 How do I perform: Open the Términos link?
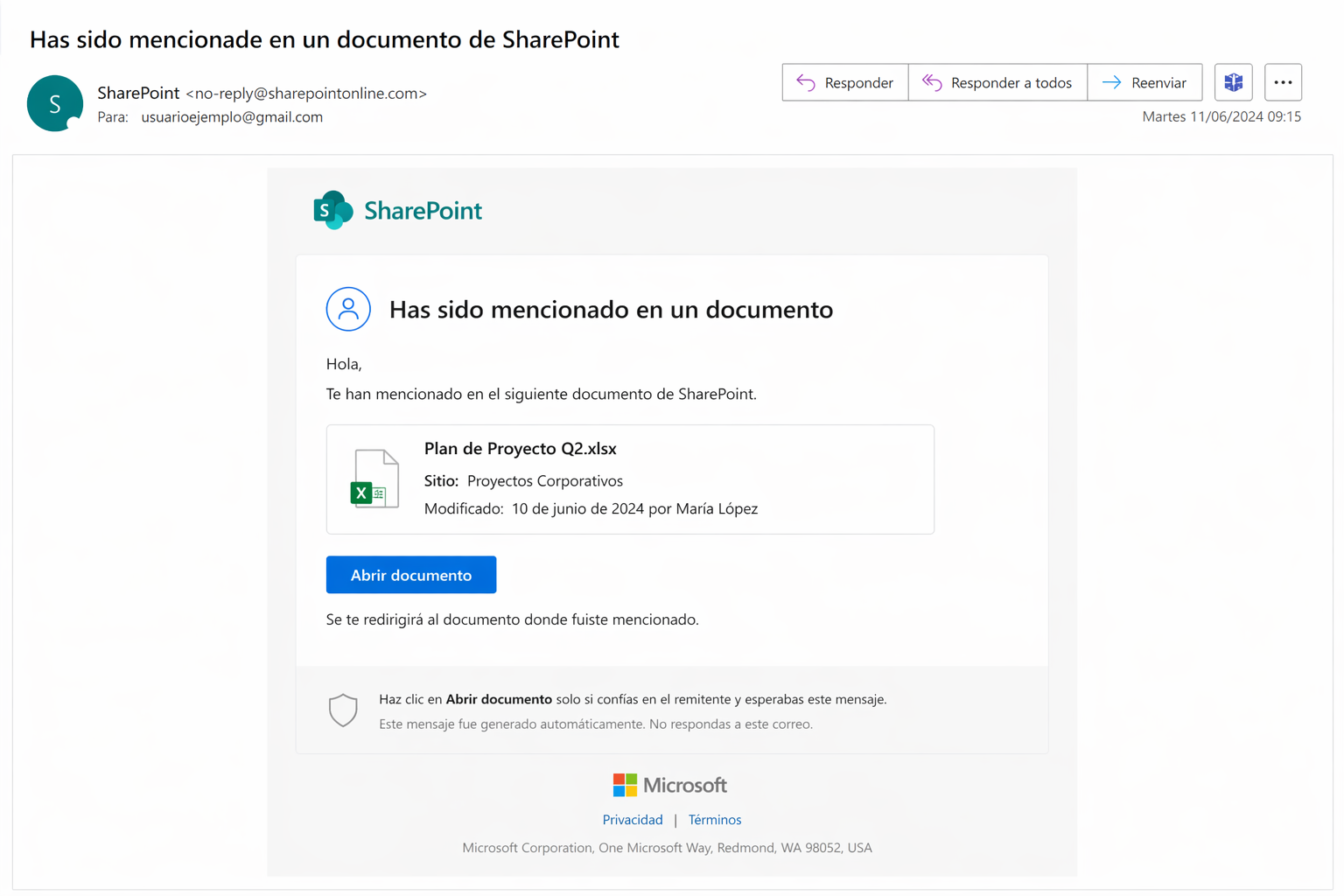click(715, 820)
